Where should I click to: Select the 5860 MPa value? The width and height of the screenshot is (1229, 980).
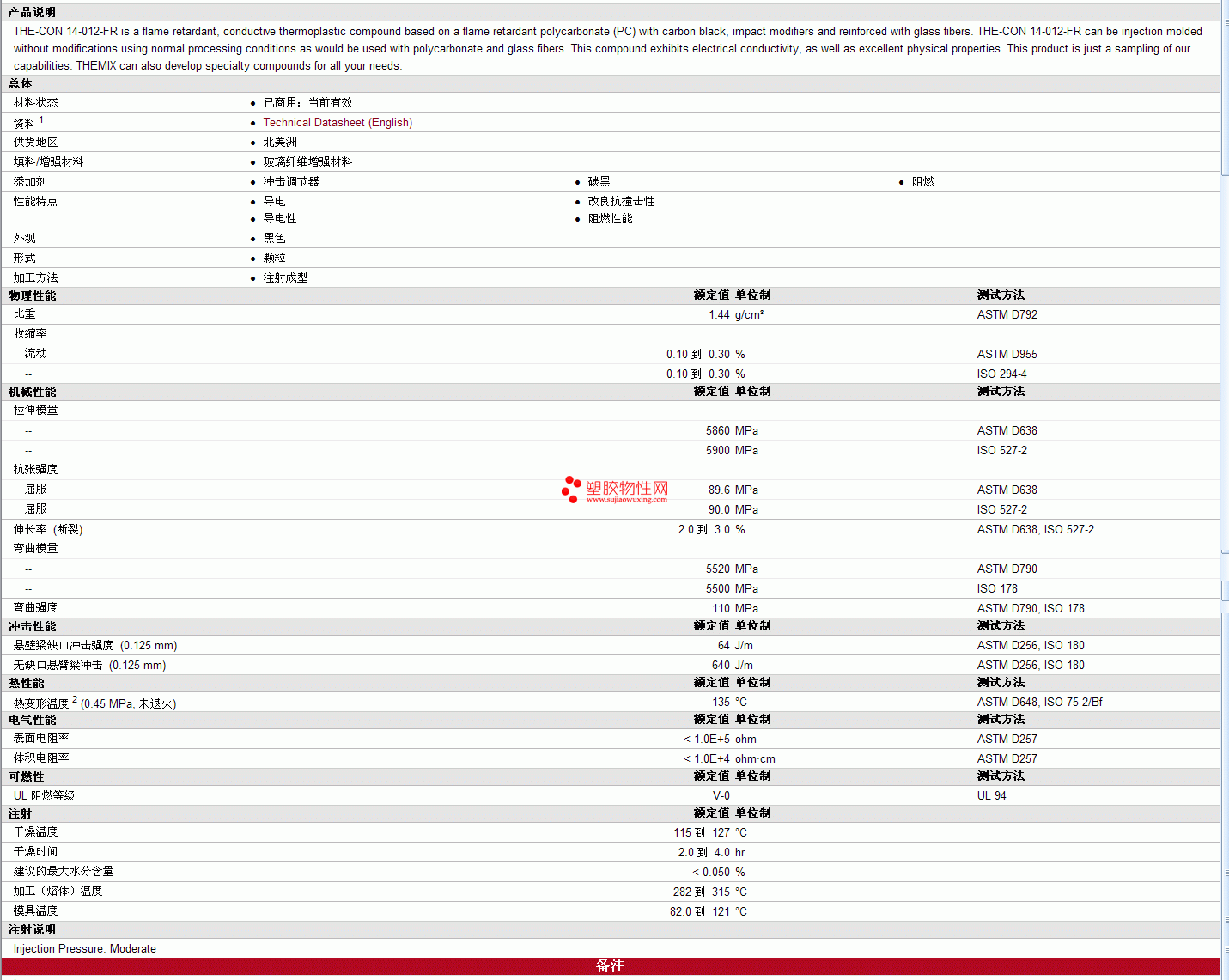[x=732, y=430]
